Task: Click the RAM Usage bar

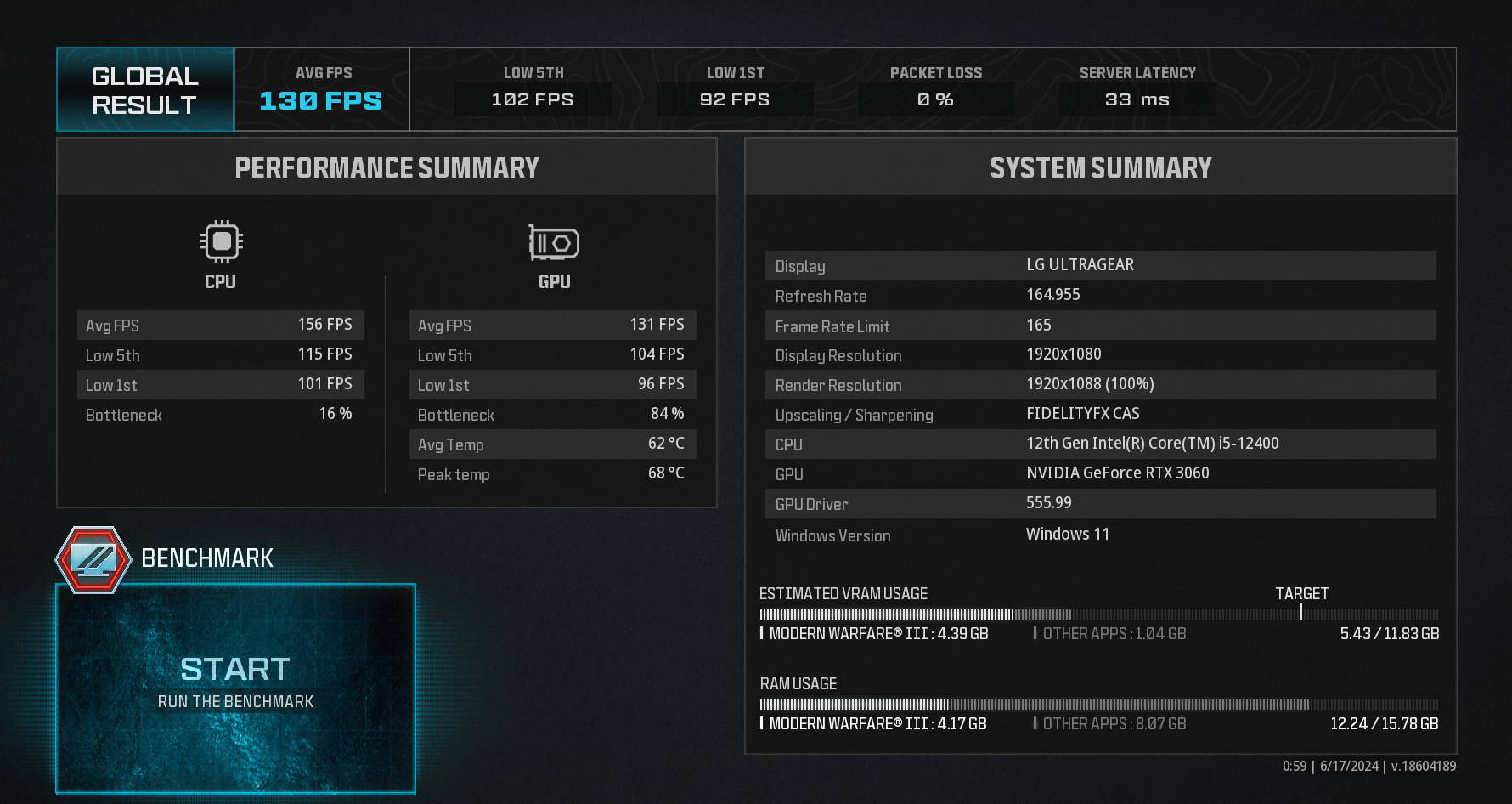Action: (1099, 705)
